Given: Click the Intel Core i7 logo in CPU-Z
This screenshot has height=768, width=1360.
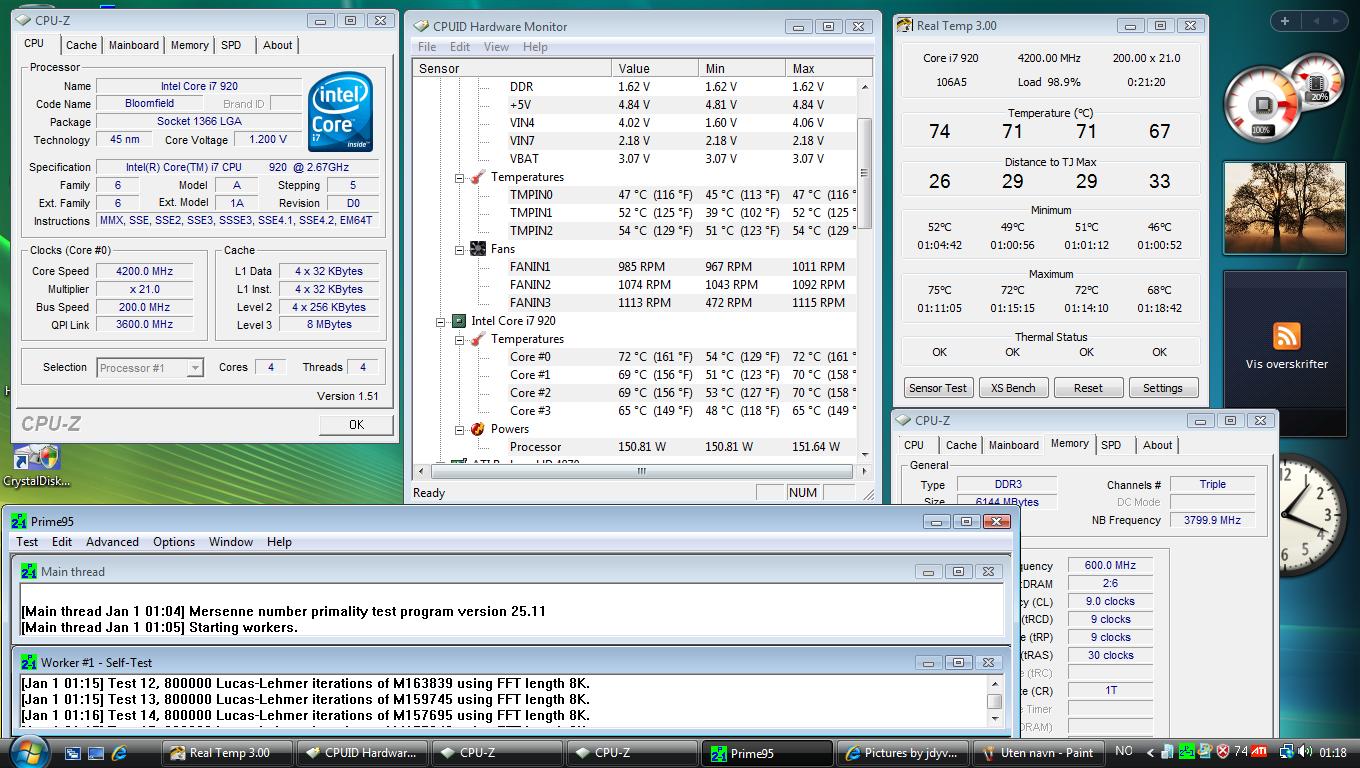Looking at the screenshot, I should (x=341, y=111).
